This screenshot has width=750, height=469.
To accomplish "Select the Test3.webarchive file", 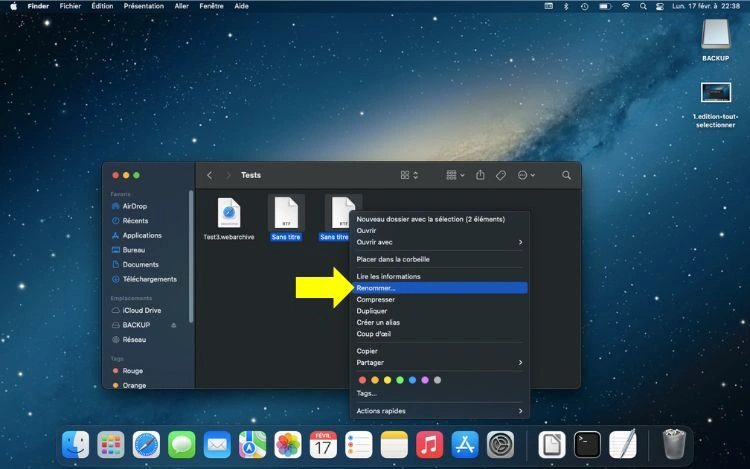I will [x=229, y=218].
